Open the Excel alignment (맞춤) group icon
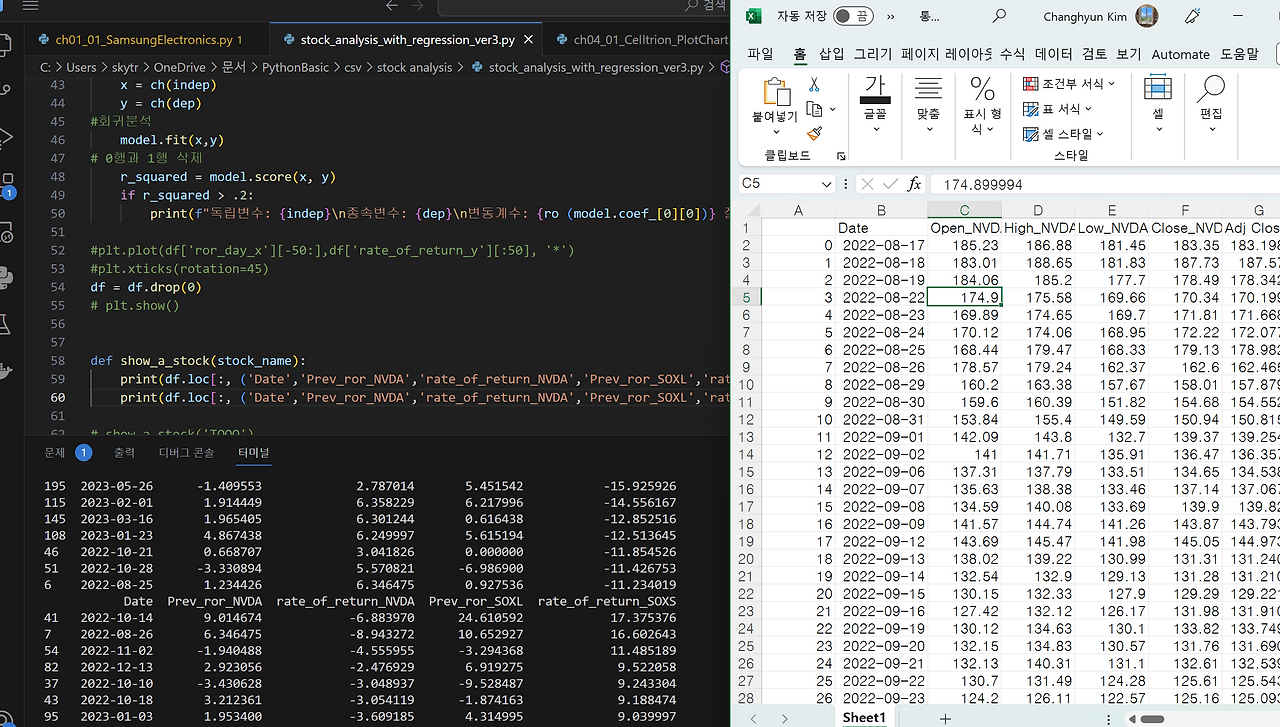1280x727 pixels. (x=928, y=89)
